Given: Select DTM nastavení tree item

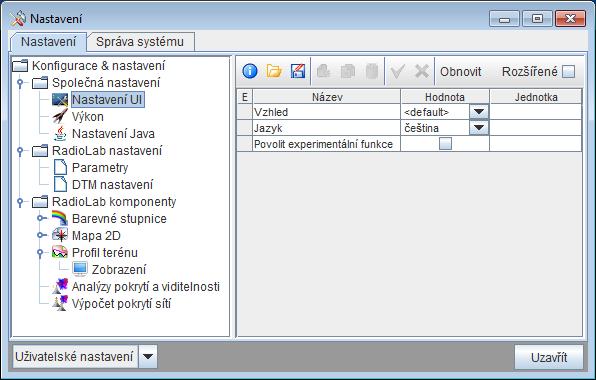Looking at the screenshot, I should [113, 185].
